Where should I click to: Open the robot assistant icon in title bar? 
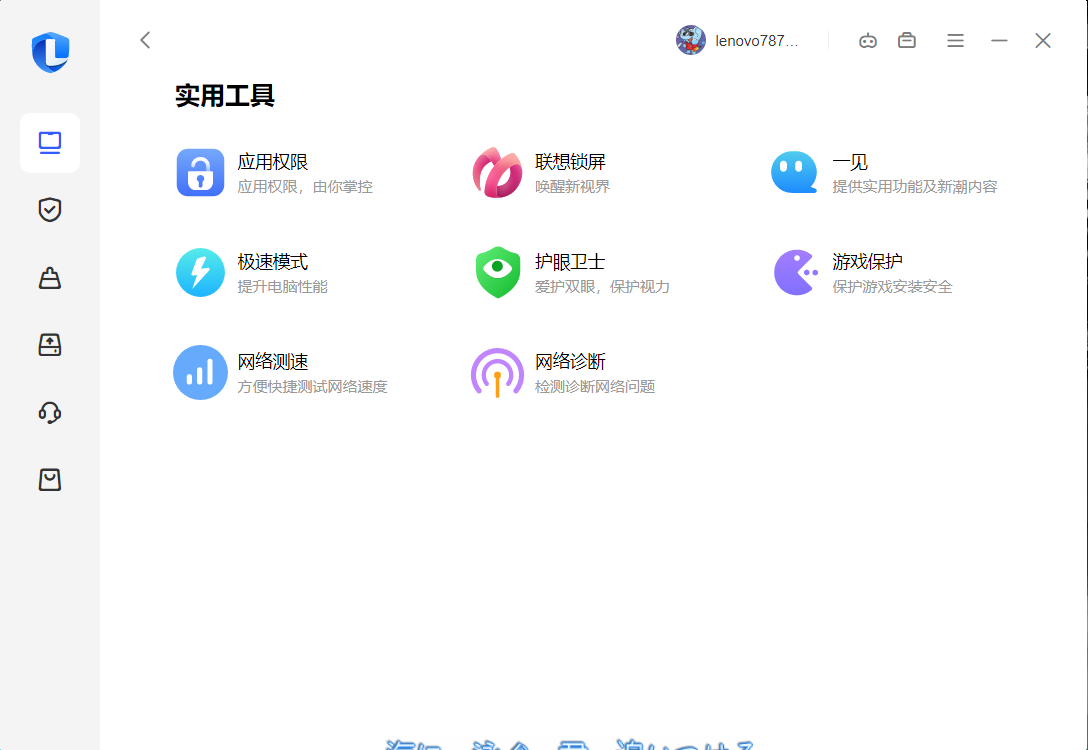click(x=867, y=41)
